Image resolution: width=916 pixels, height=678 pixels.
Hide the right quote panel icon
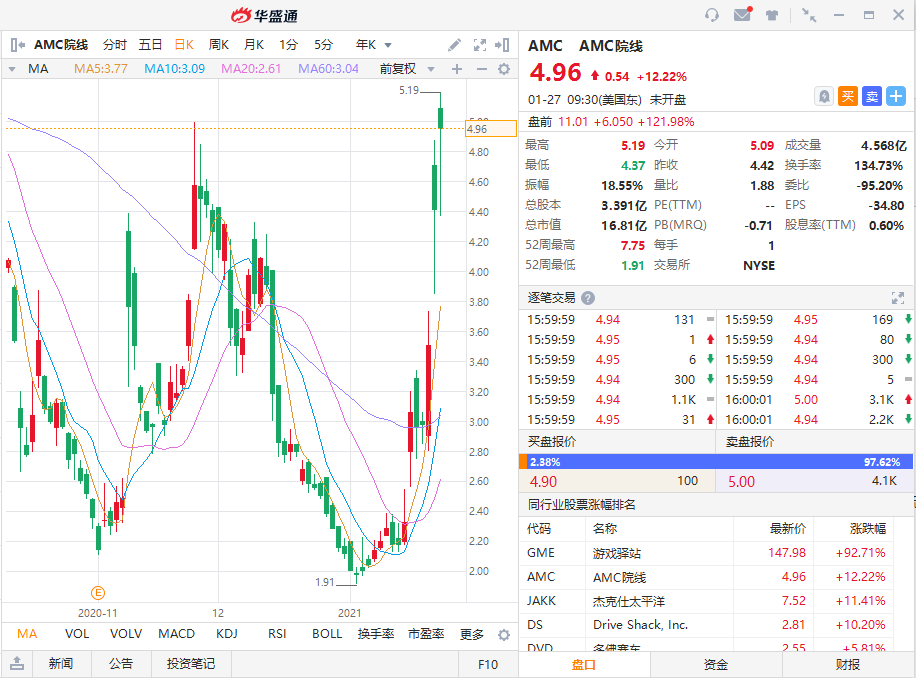pos(502,45)
